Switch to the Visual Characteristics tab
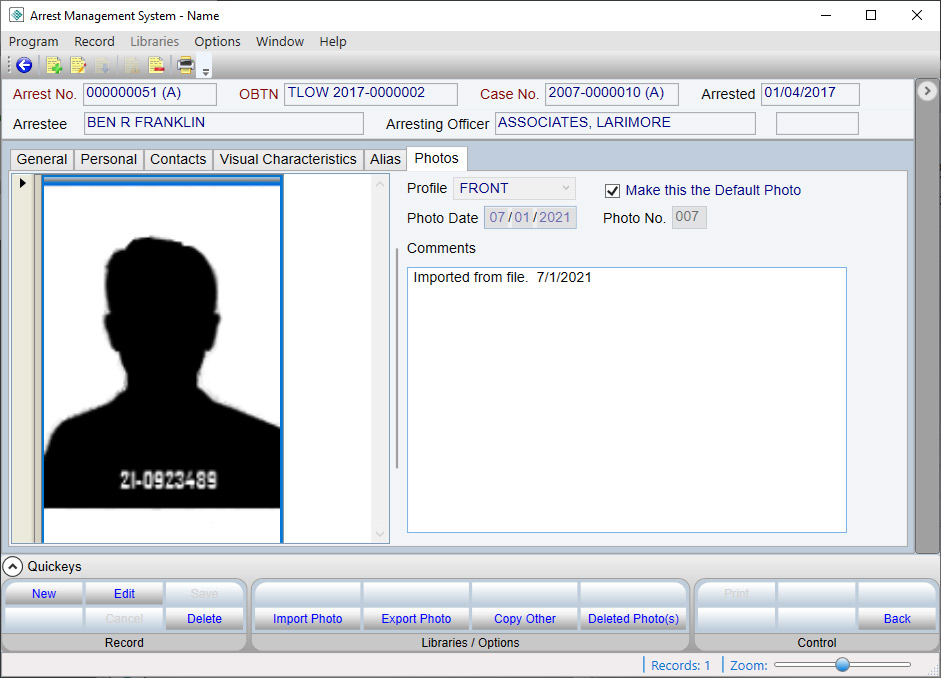The width and height of the screenshot is (941, 678). tap(287, 159)
